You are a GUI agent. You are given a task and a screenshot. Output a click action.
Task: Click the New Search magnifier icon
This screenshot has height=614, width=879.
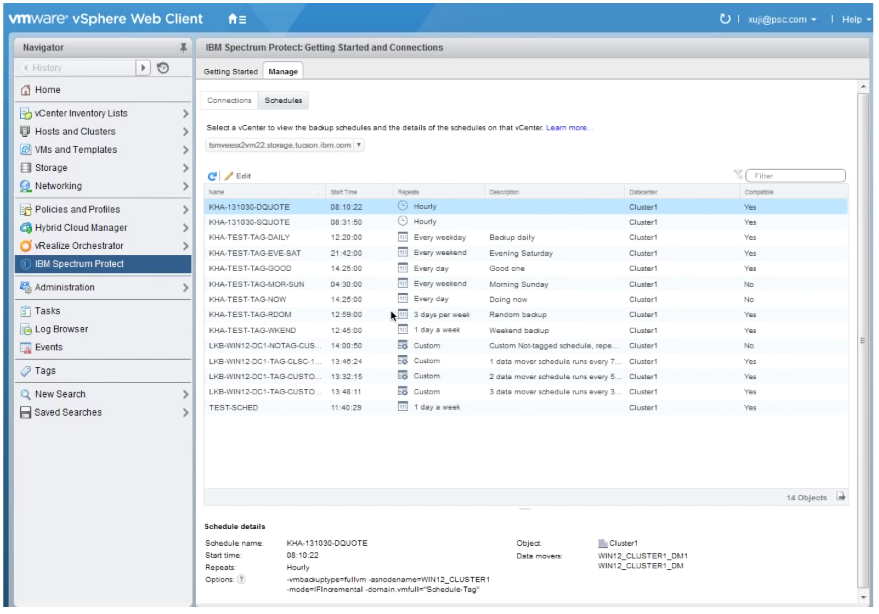click(25, 394)
